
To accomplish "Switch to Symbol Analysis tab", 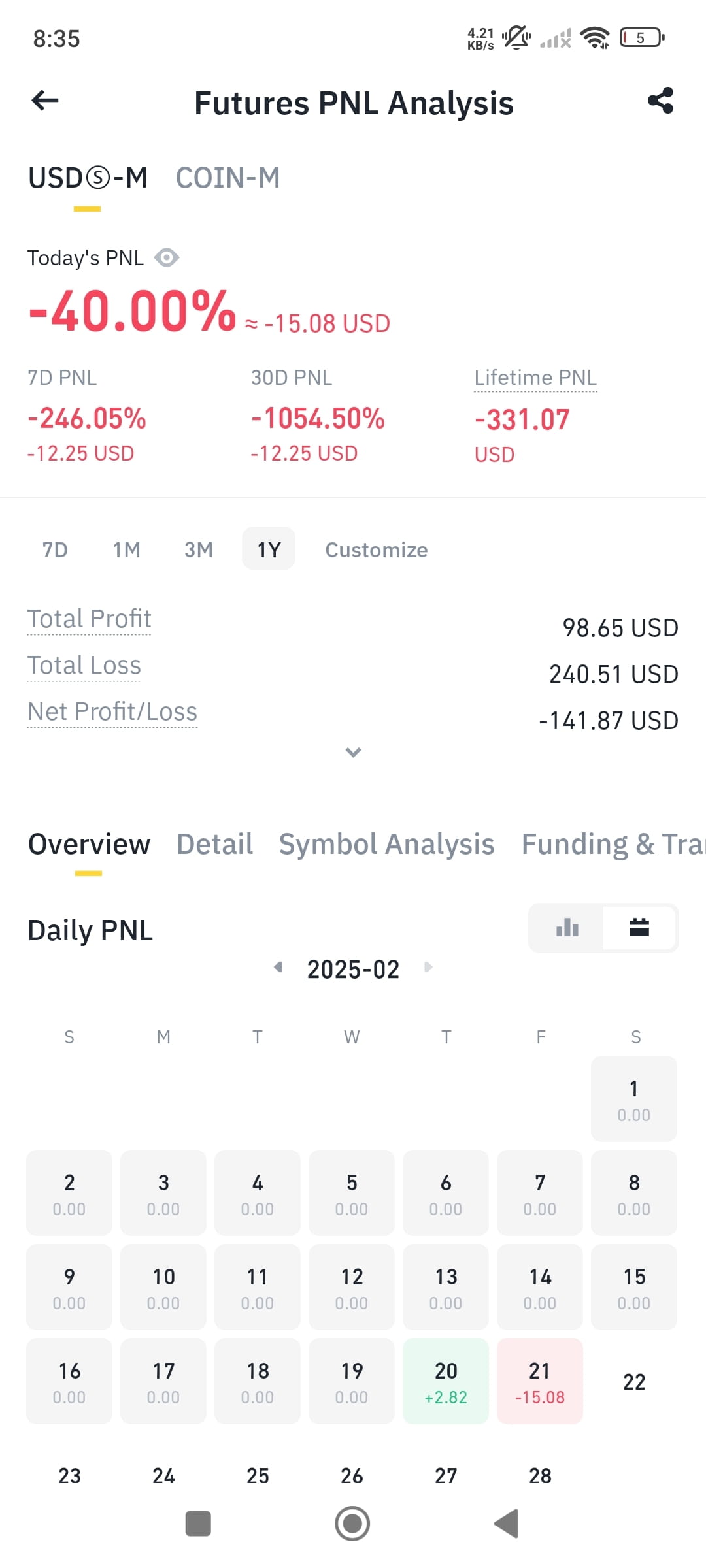I will [x=386, y=844].
